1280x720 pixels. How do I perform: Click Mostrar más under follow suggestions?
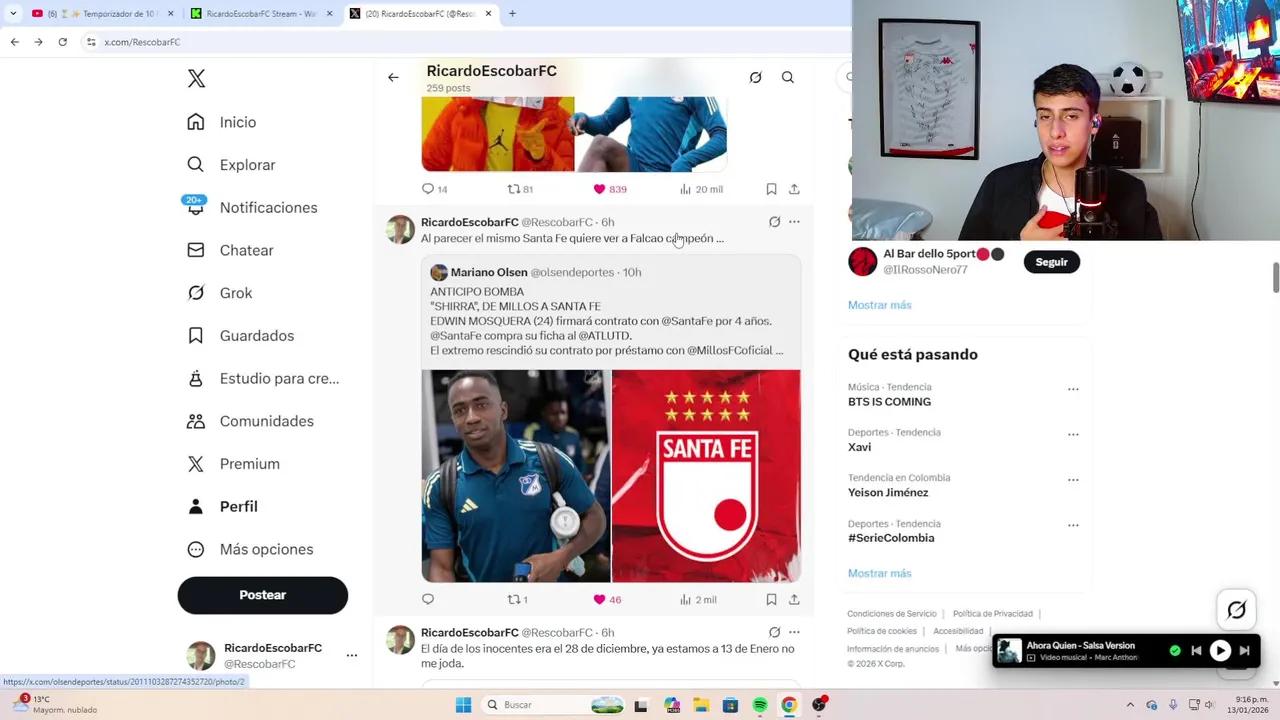[880, 305]
